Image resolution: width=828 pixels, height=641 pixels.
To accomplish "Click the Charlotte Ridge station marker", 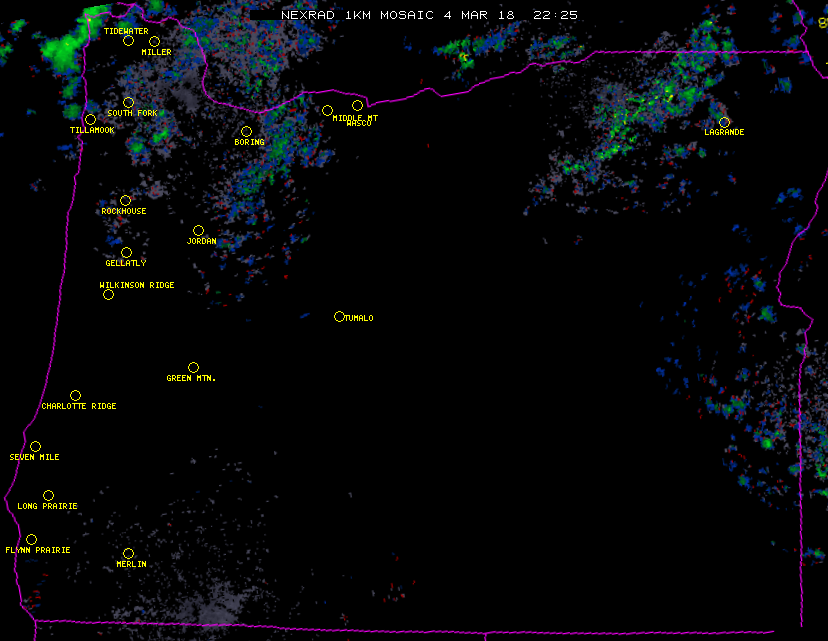I will pos(75,396).
